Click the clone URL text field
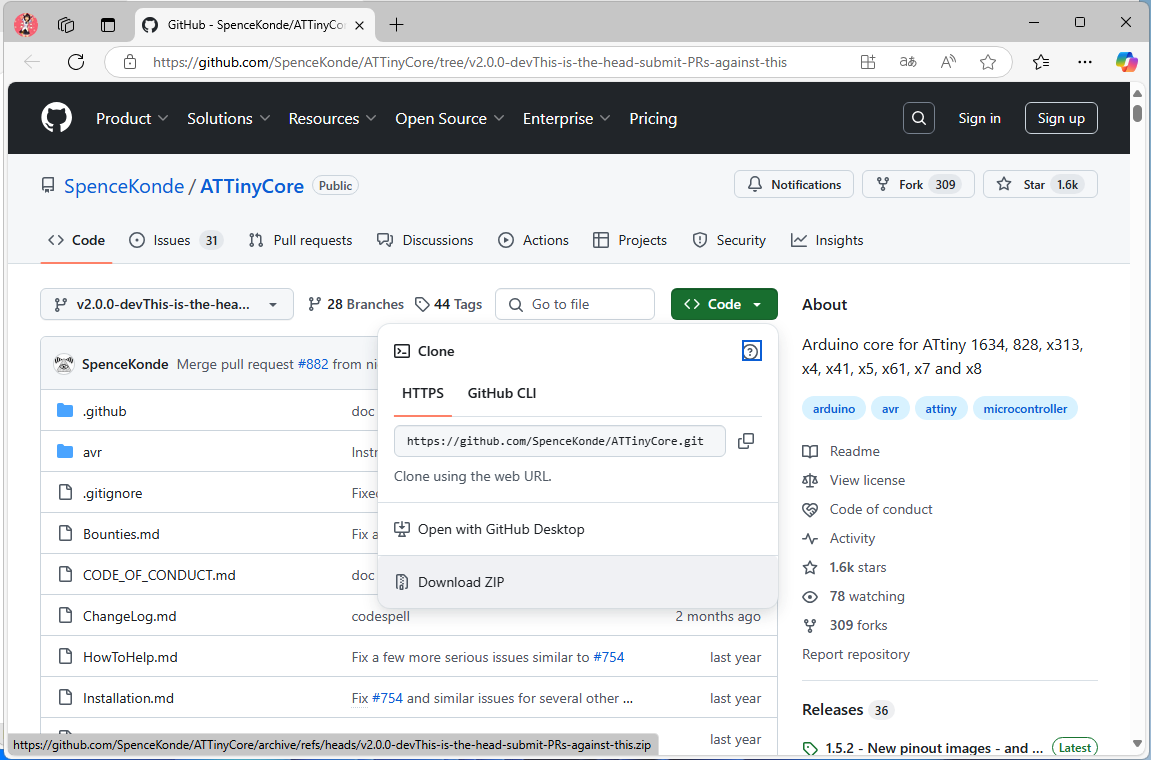This screenshot has height=760, width=1151. coord(559,441)
